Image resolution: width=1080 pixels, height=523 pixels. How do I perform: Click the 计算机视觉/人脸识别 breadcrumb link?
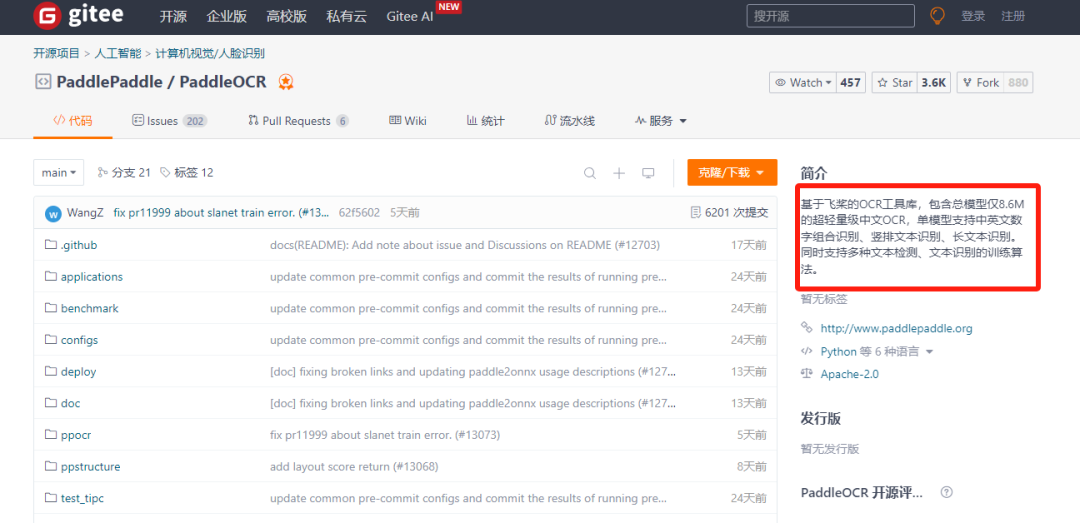[x=210, y=53]
